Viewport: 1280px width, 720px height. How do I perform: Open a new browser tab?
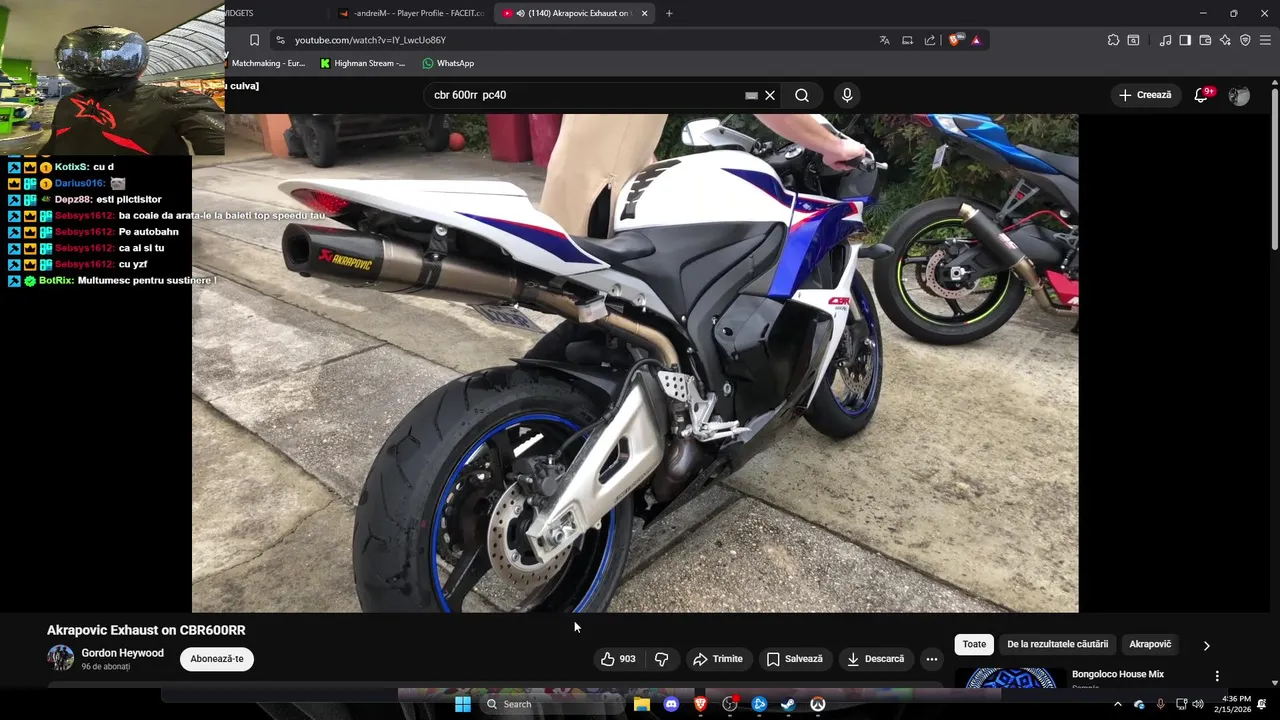click(669, 13)
